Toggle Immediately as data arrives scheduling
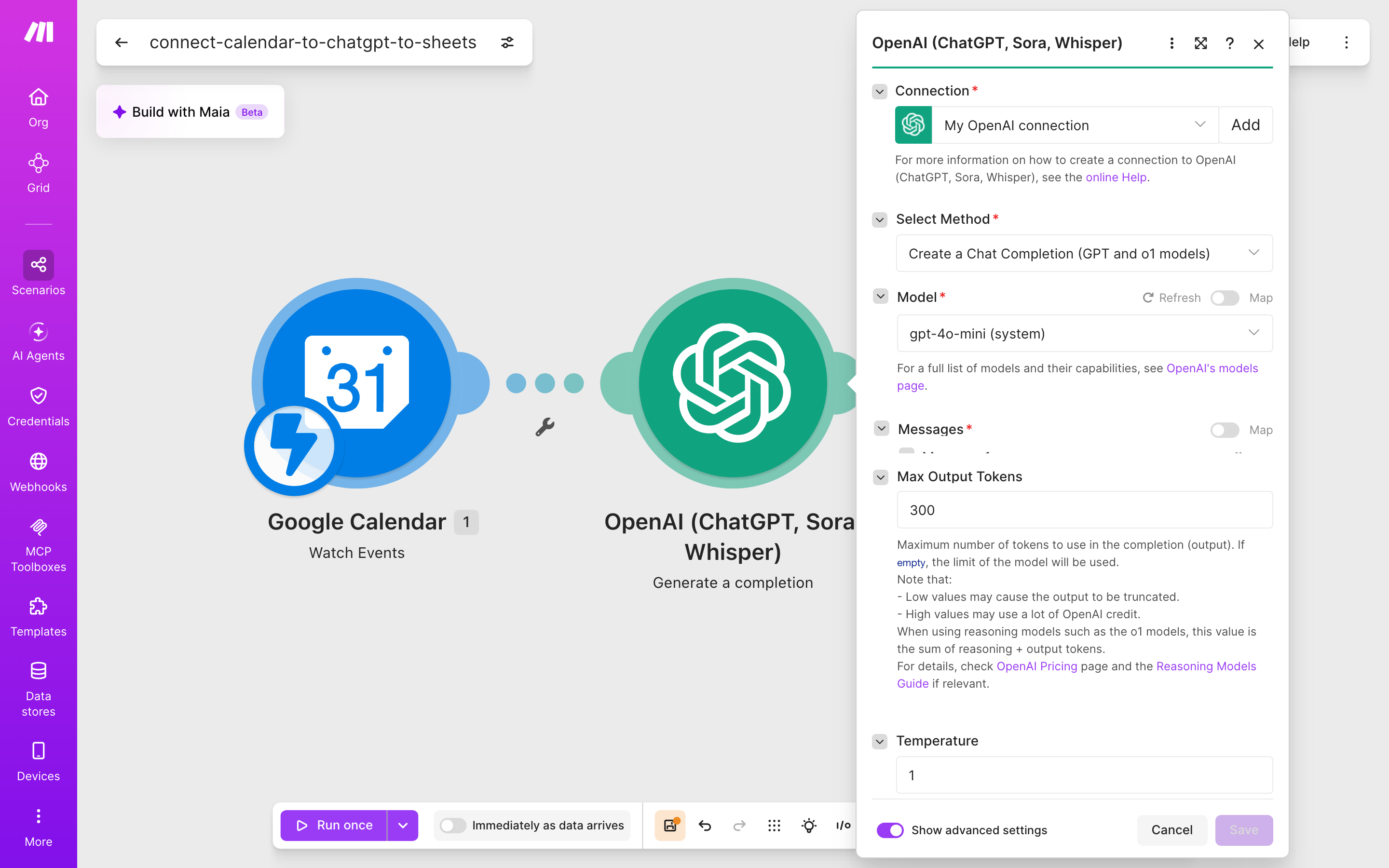The image size is (1389, 868). coord(452,826)
